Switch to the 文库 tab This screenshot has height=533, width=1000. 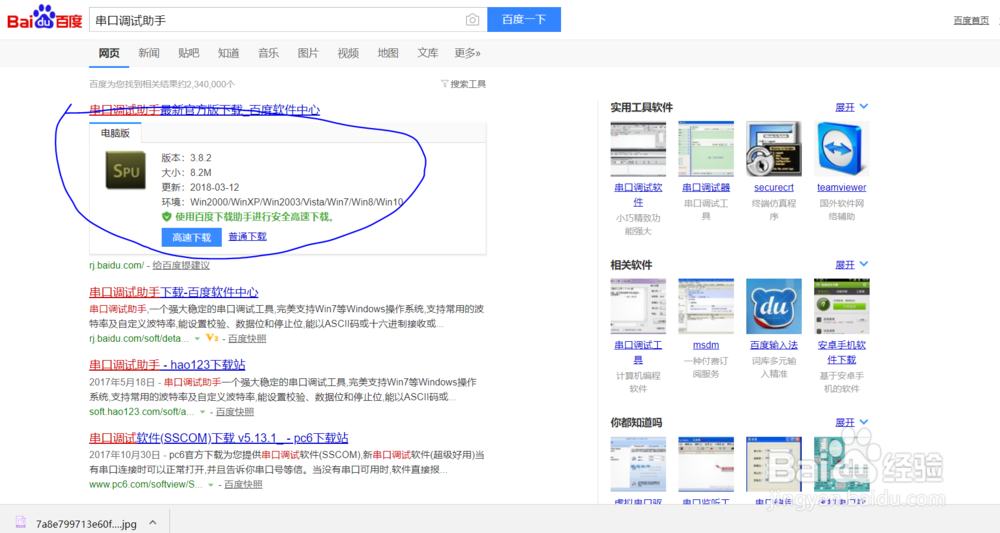pyautogui.click(x=427, y=53)
